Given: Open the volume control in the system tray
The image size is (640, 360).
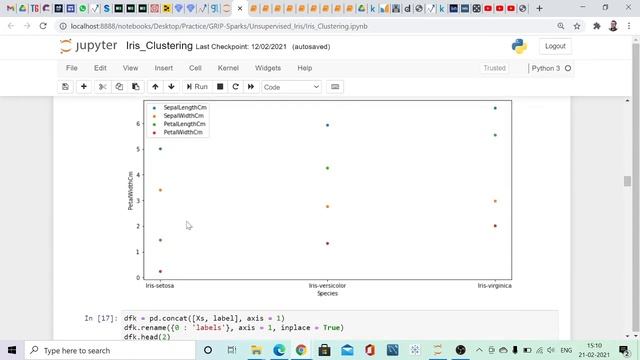Looking at the screenshot, I should coord(551,350).
